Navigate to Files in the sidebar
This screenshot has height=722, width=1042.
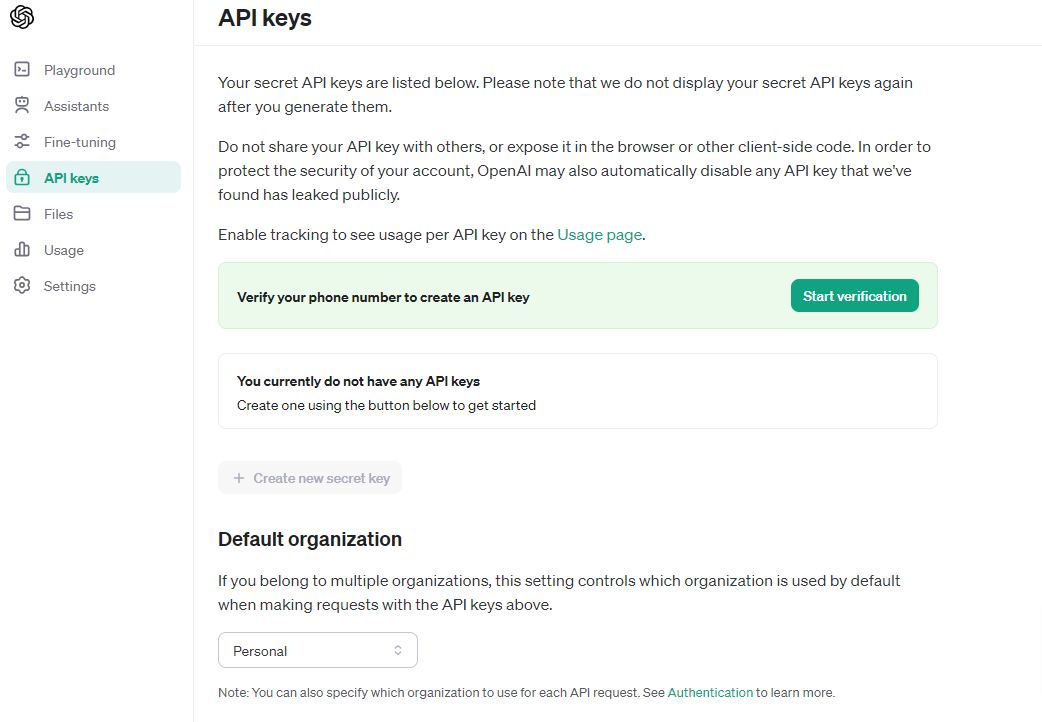58,214
